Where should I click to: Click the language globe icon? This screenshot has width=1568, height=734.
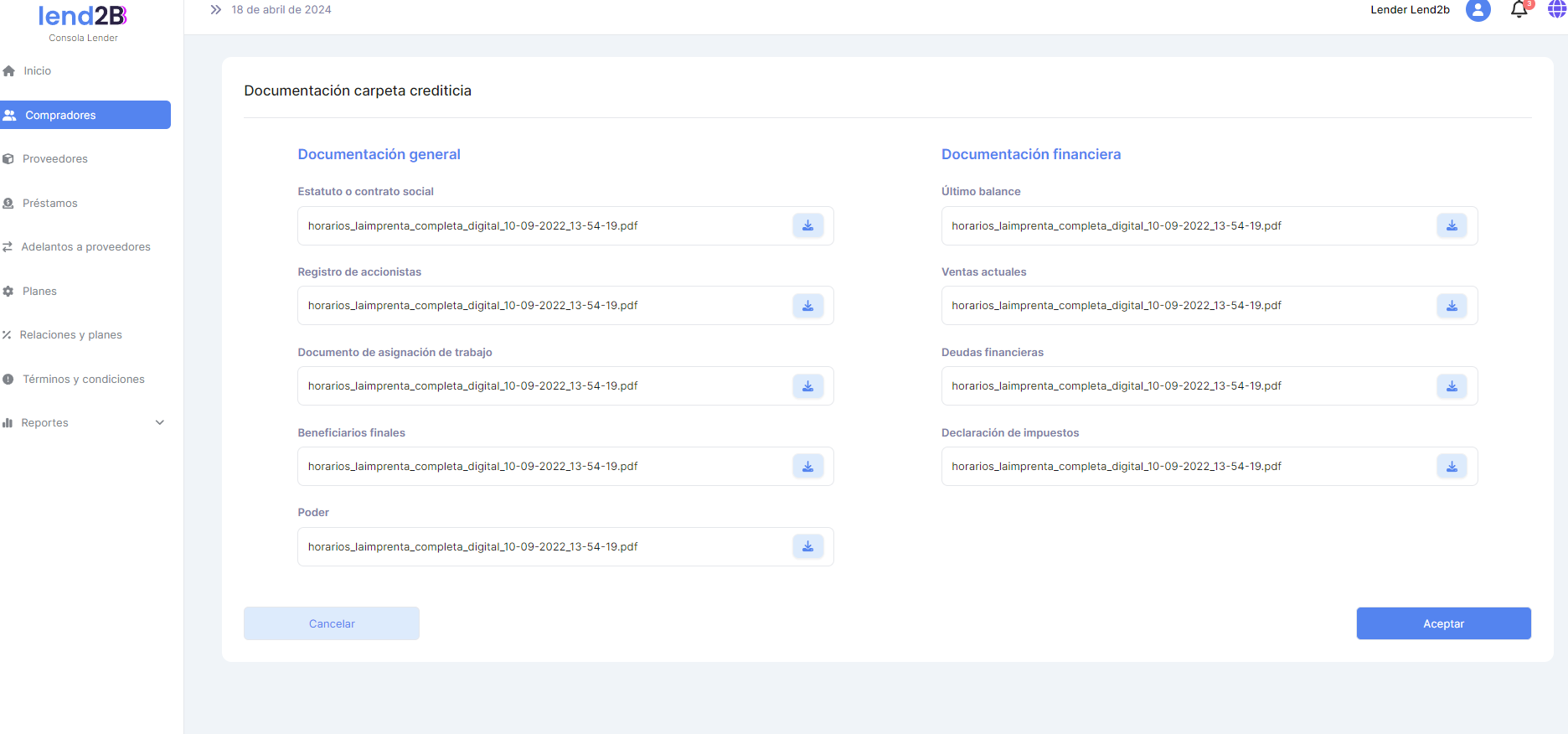pyautogui.click(x=1556, y=10)
